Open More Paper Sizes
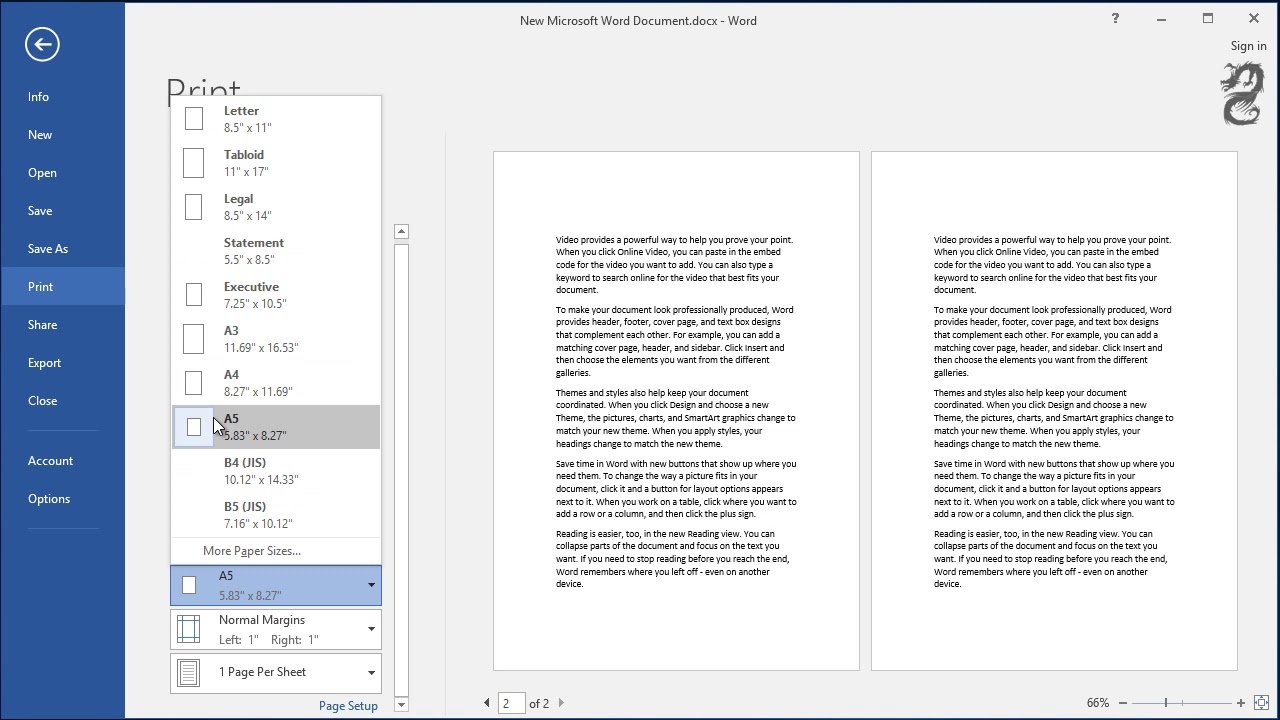The height and width of the screenshot is (720, 1280). pos(276,551)
